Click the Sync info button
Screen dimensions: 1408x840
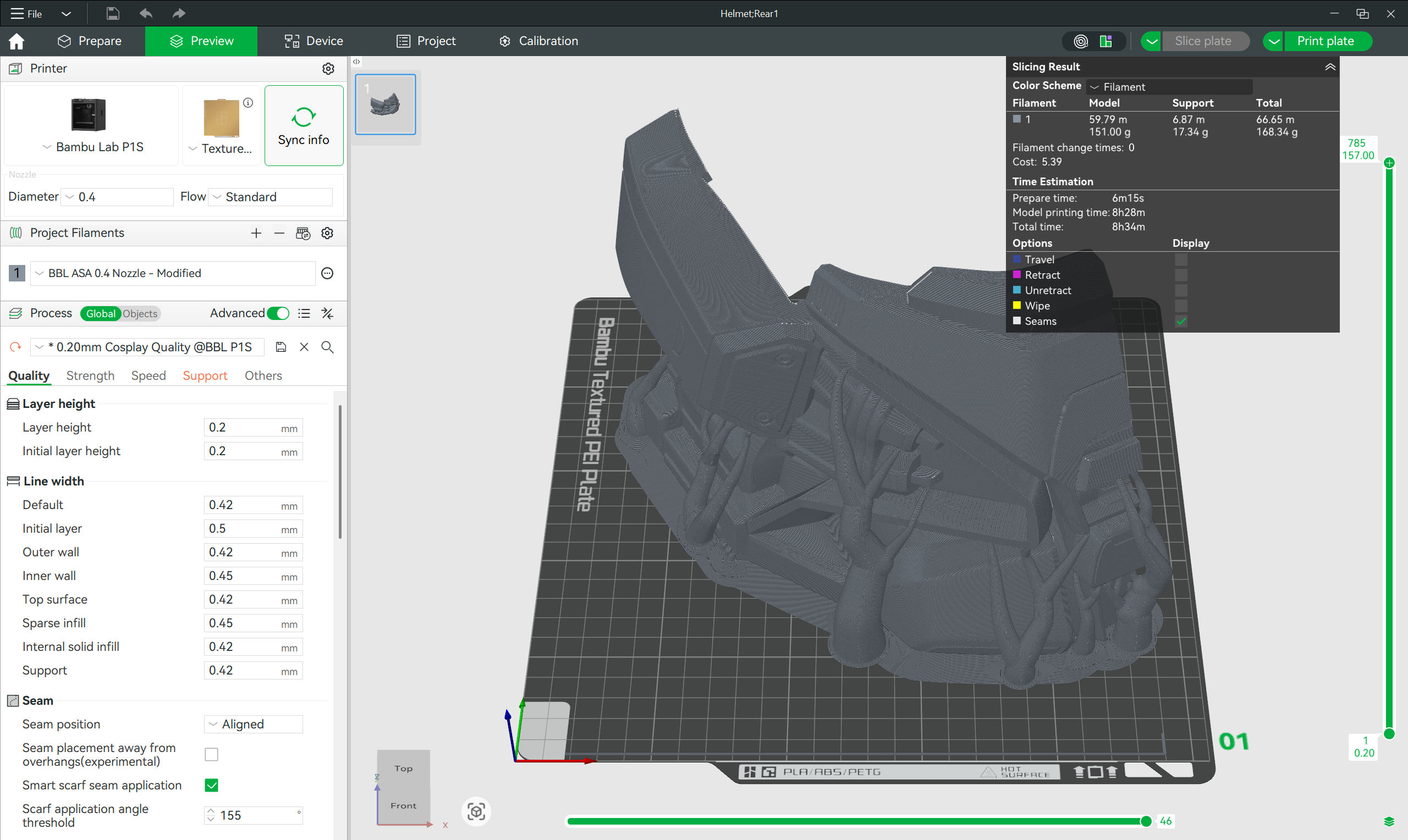(304, 126)
